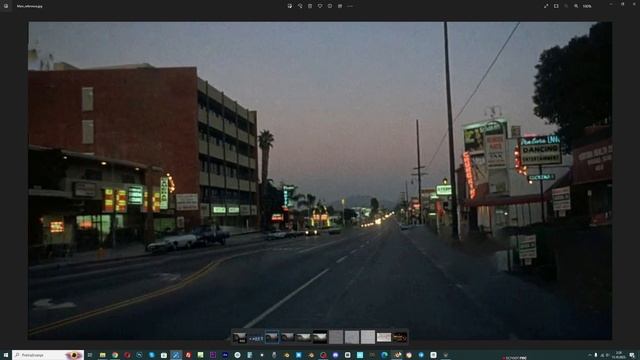Open the white sketch-like thumbnail in filmstrip
The width and height of the screenshot is (640, 360).
[384, 337]
